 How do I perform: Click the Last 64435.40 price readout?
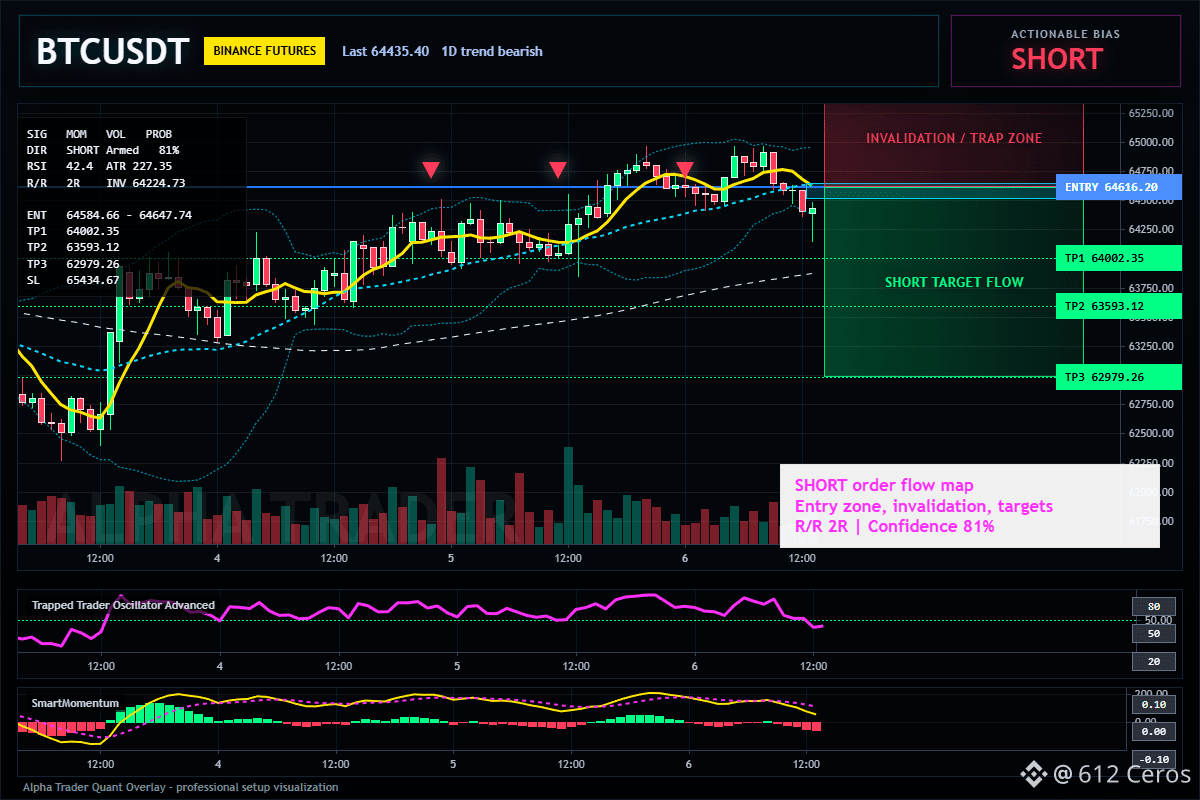point(385,51)
